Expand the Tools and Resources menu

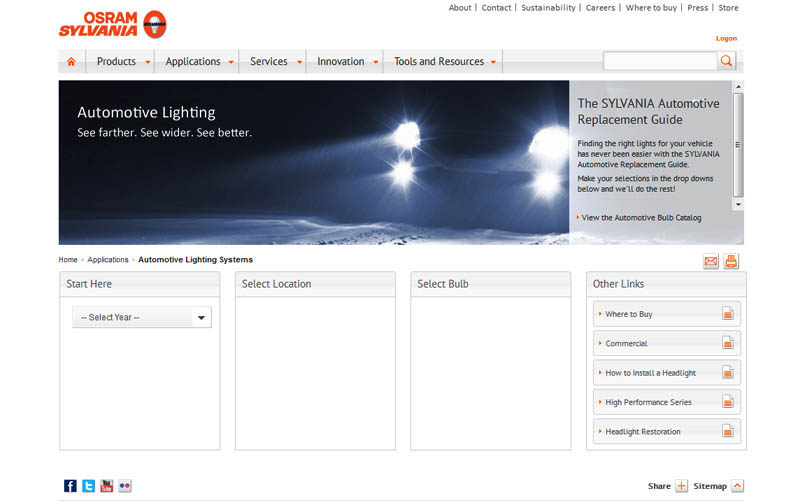click(444, 62)
